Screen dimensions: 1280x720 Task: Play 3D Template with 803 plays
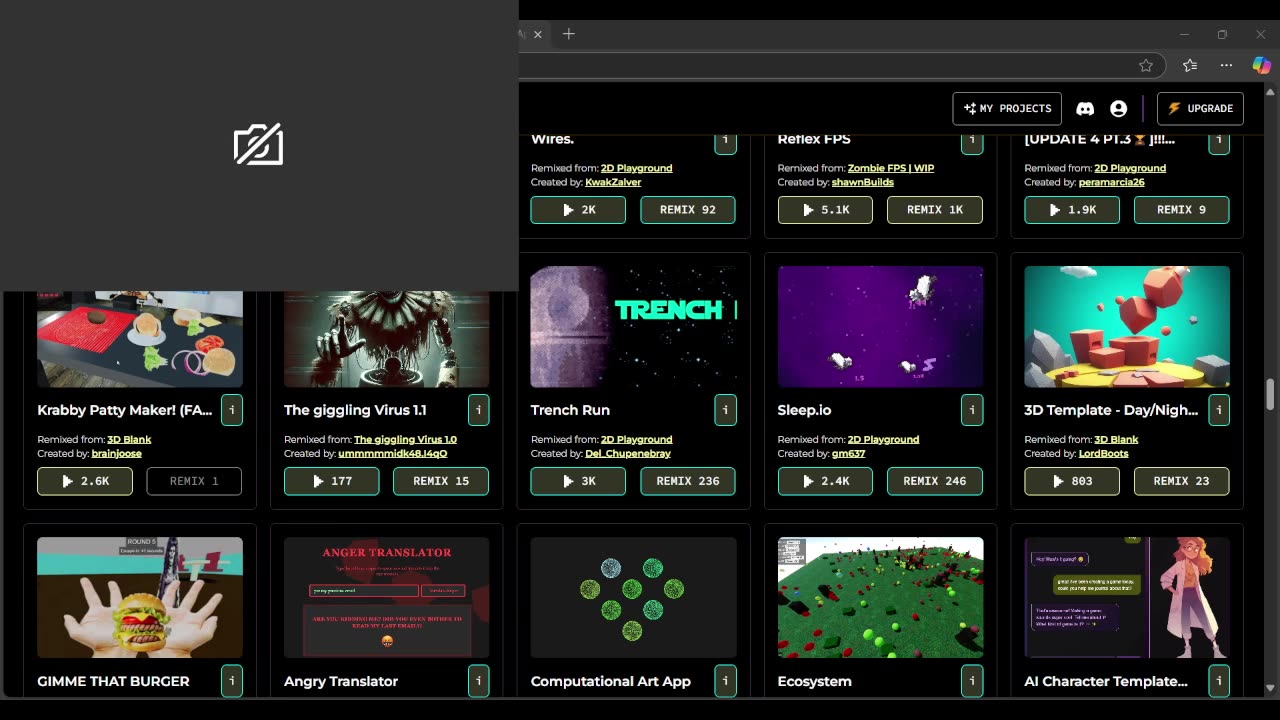tap(1072, 481)
